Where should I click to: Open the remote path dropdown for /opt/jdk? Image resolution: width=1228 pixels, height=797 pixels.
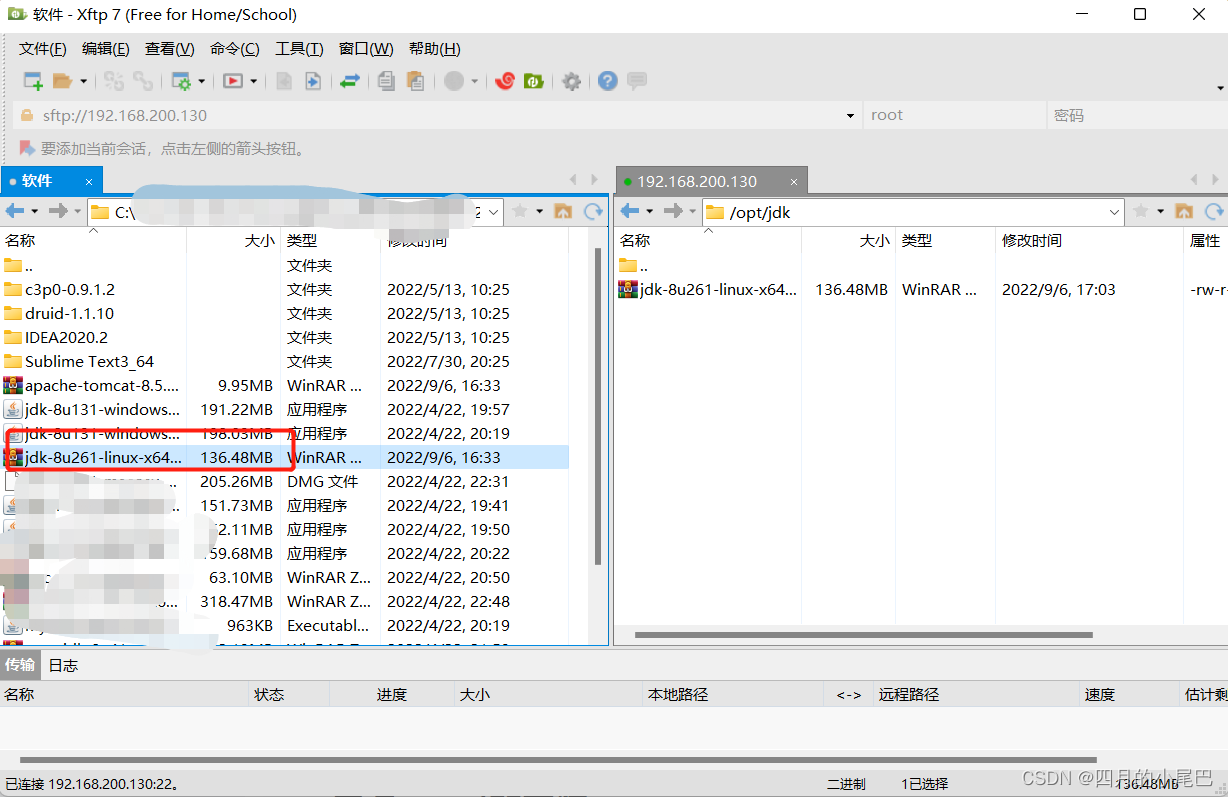pyautogui.click(x=1114, y=212)
